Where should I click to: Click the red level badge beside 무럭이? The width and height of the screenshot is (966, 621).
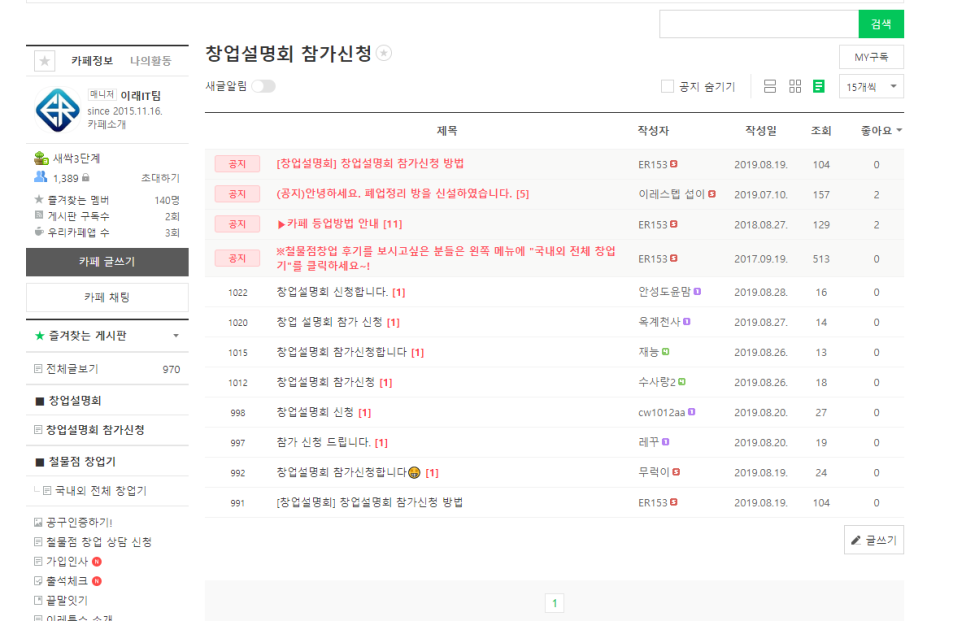point(676,472)
